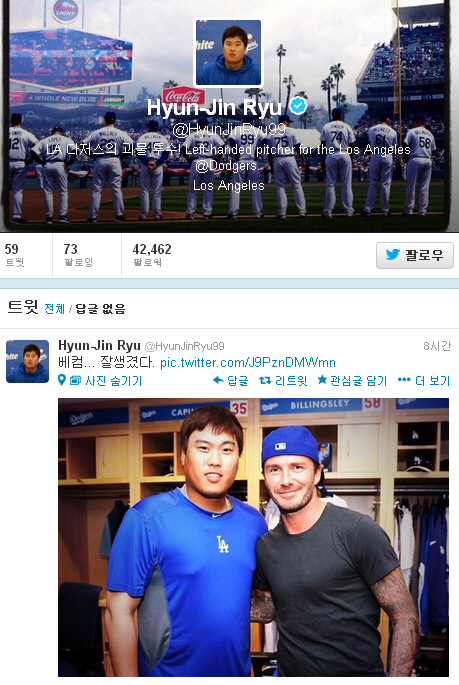Follow the account with the 팔로우 button
Screen dimensions: 459x685
(x=414, y=255)
